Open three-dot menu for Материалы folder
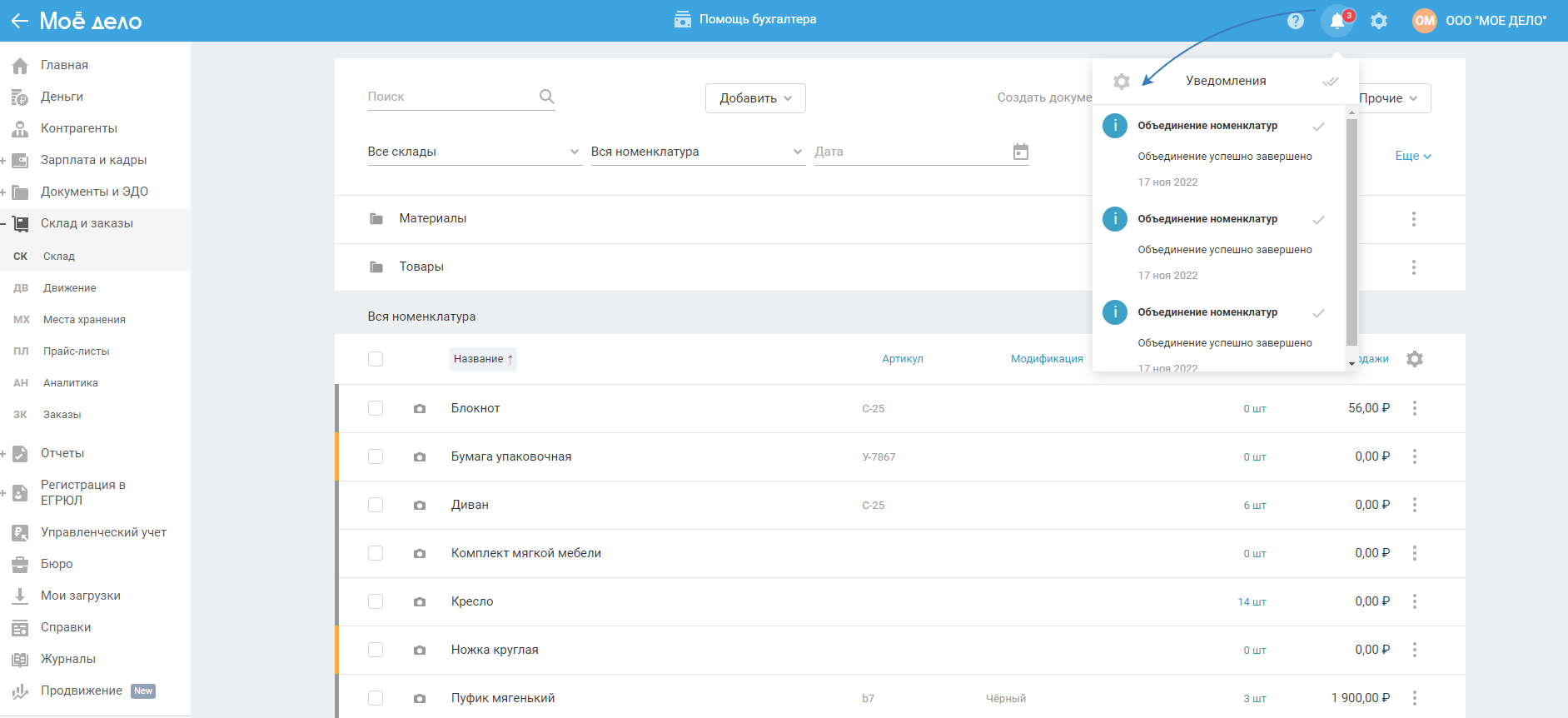The height and width of the screenshot is (718, 1568). (x=1413, y=219)
